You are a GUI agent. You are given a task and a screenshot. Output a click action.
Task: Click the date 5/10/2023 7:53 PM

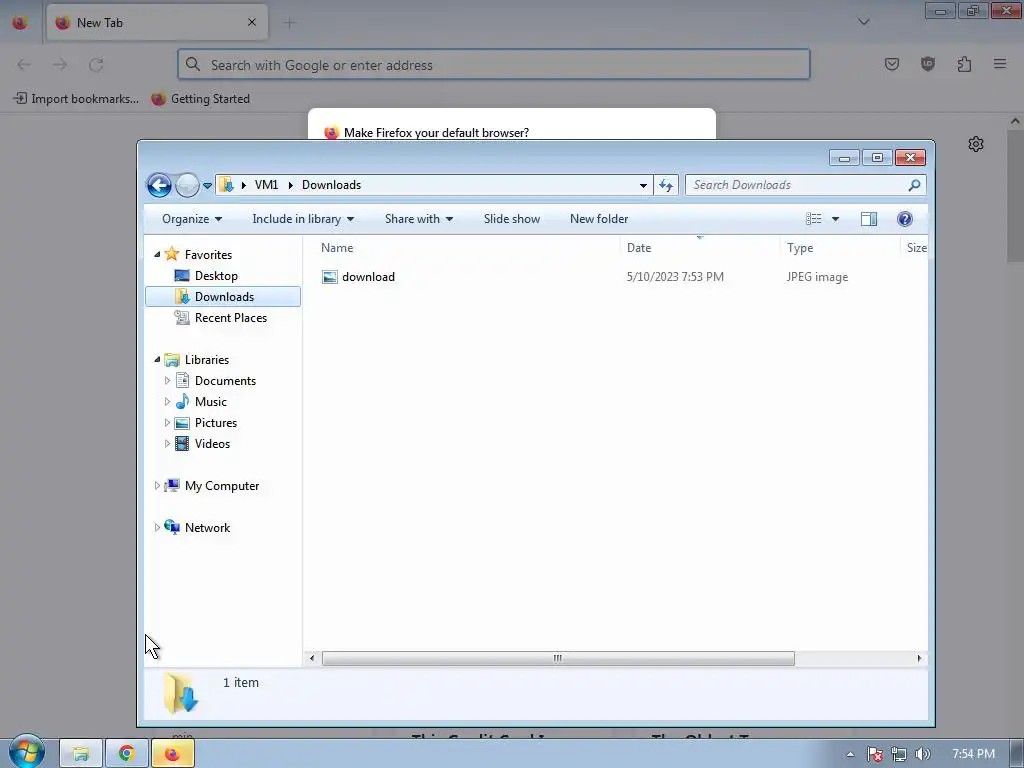tap(675, 277)
